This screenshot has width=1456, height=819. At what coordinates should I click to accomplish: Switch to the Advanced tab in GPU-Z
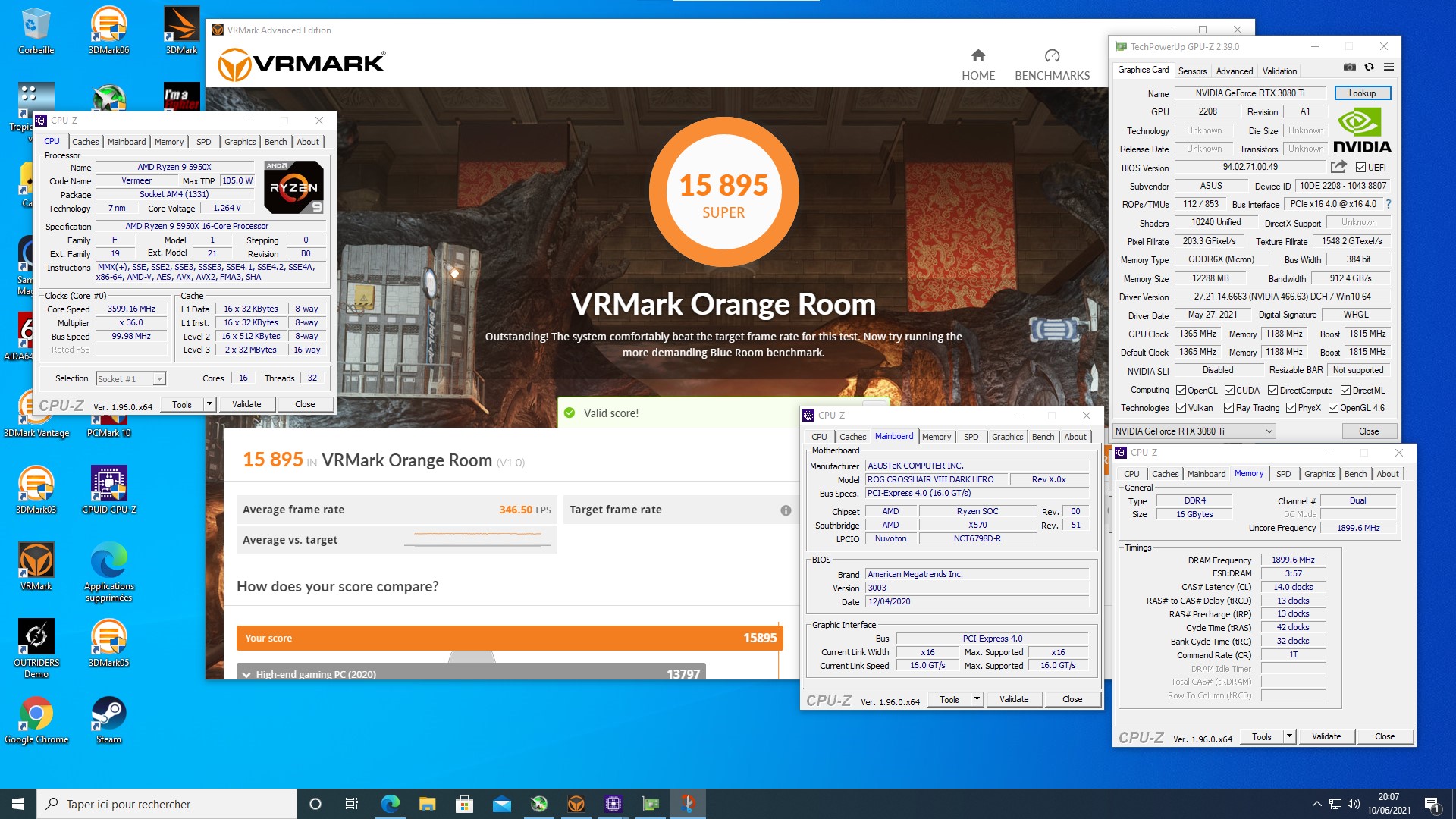[1235, 71]
